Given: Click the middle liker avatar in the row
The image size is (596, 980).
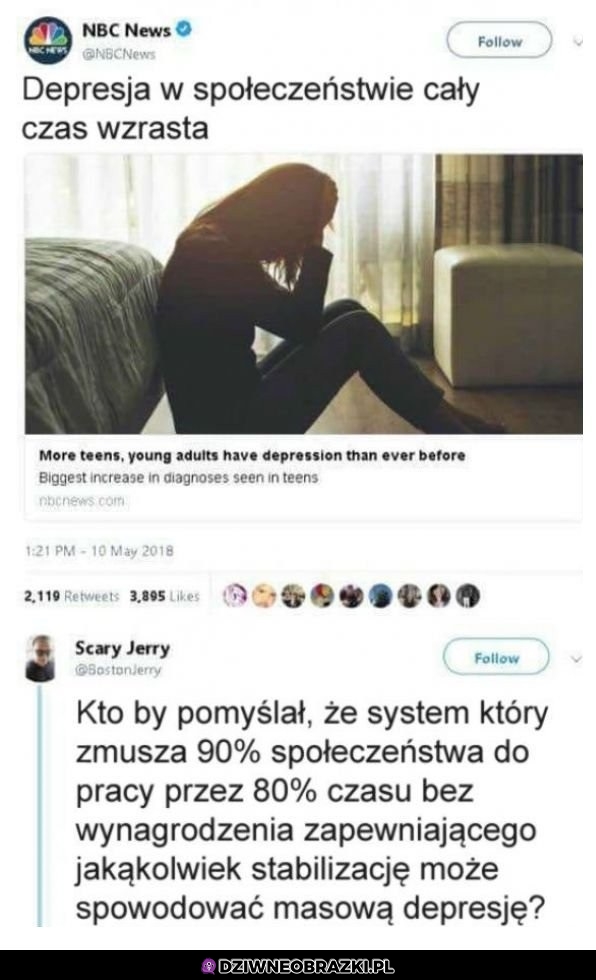Looking at the screenshot, I should (x=352, y=596).
